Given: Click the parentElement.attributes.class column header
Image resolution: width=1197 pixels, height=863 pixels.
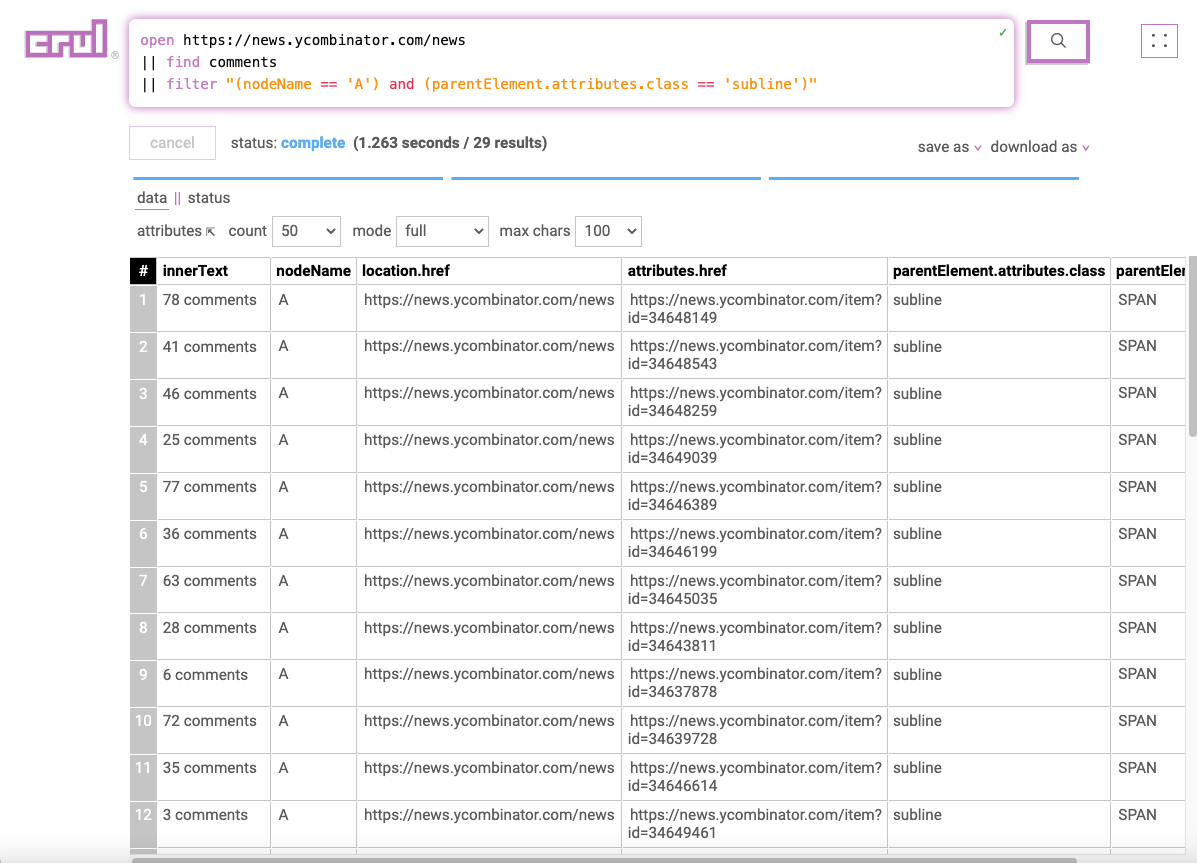Looking at the screenshot, I should [999, 271].
